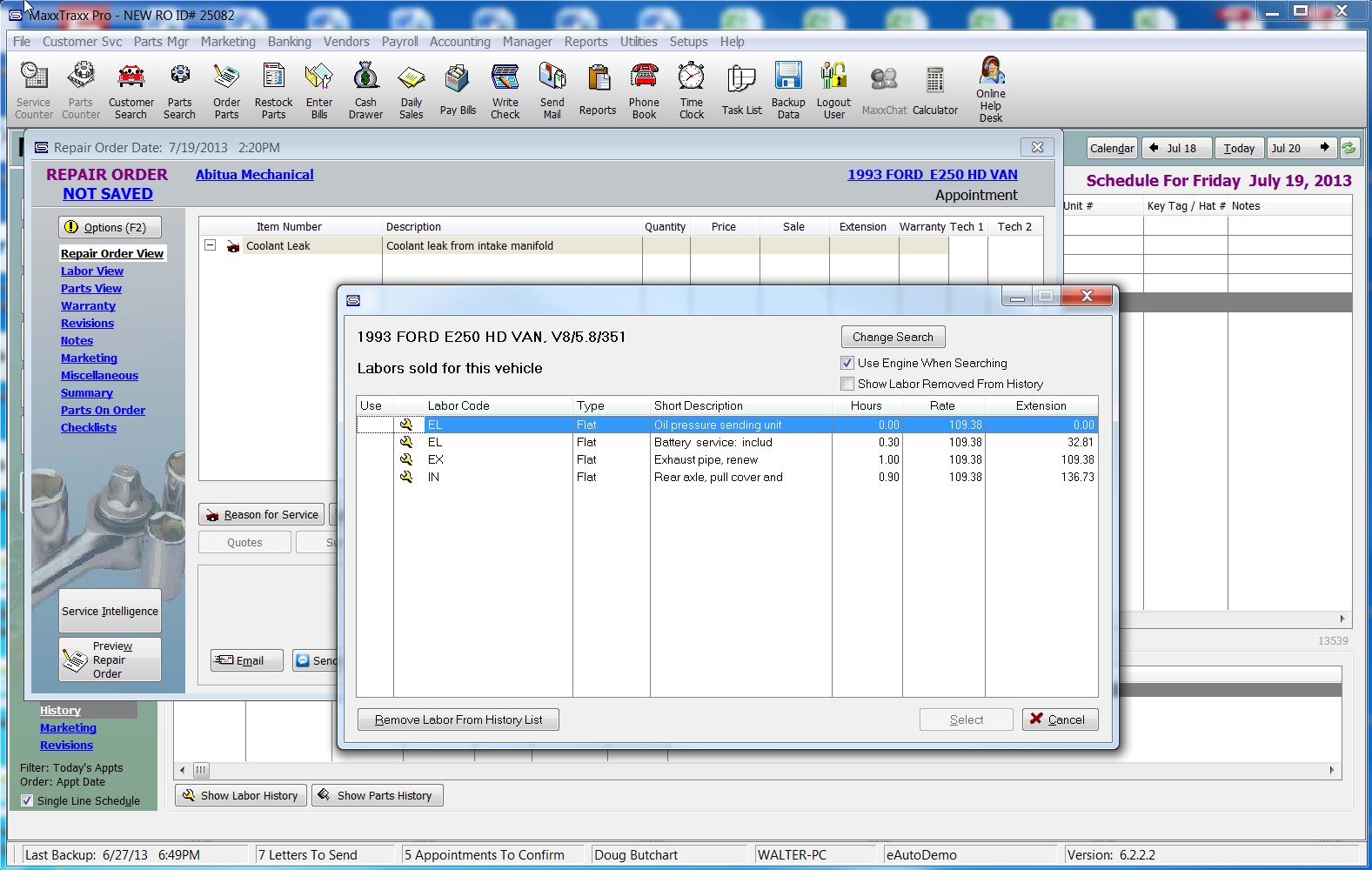
Task: Click the green refresh icon beside Jul 20
Action: (x=1349, y=148)
